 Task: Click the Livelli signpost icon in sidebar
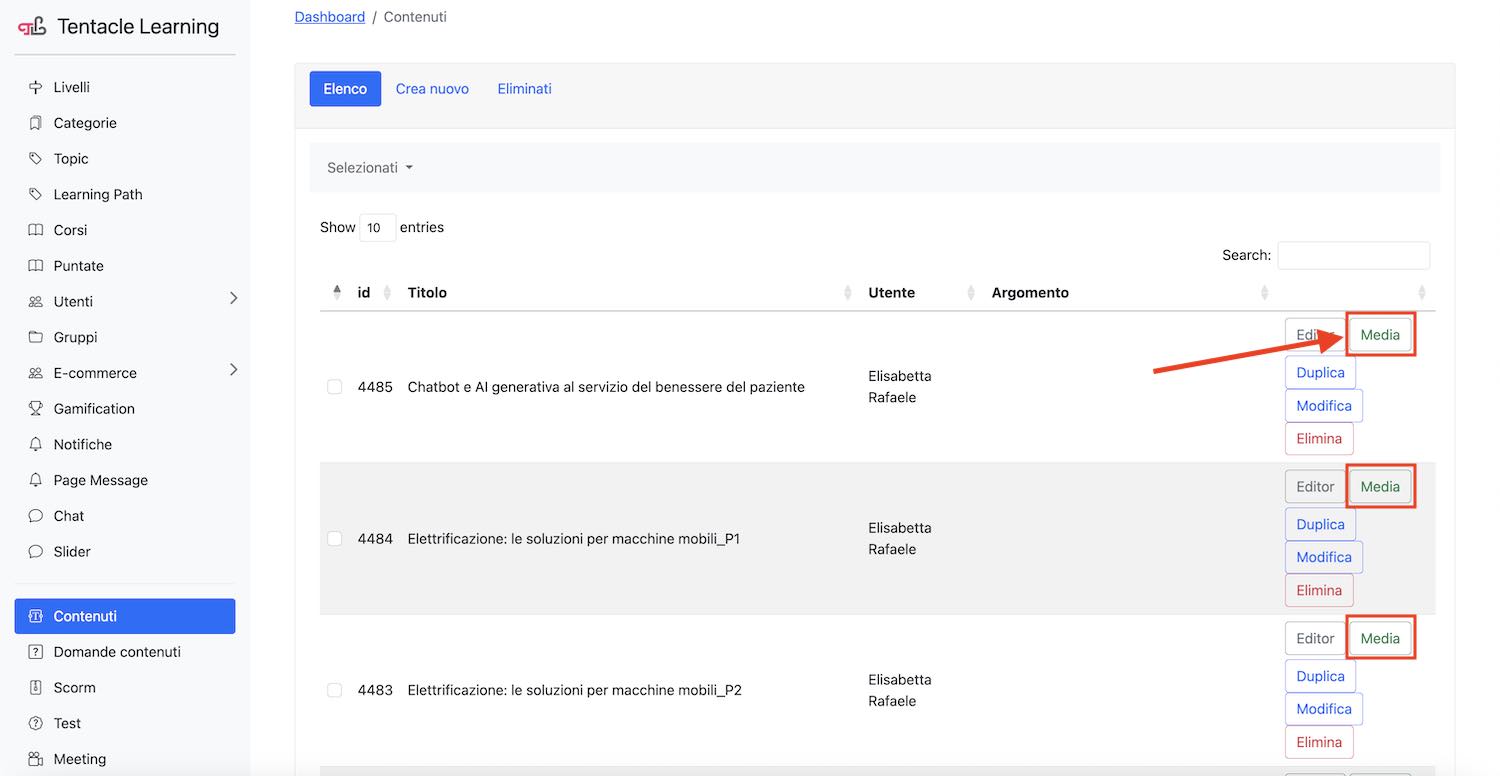36,87
